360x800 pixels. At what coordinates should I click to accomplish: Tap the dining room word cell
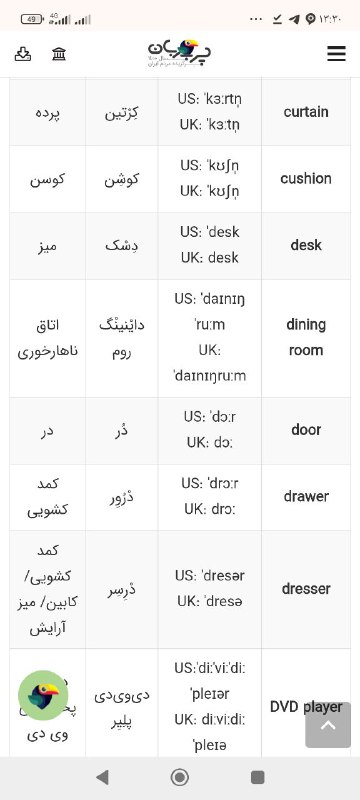coord(306,338)
